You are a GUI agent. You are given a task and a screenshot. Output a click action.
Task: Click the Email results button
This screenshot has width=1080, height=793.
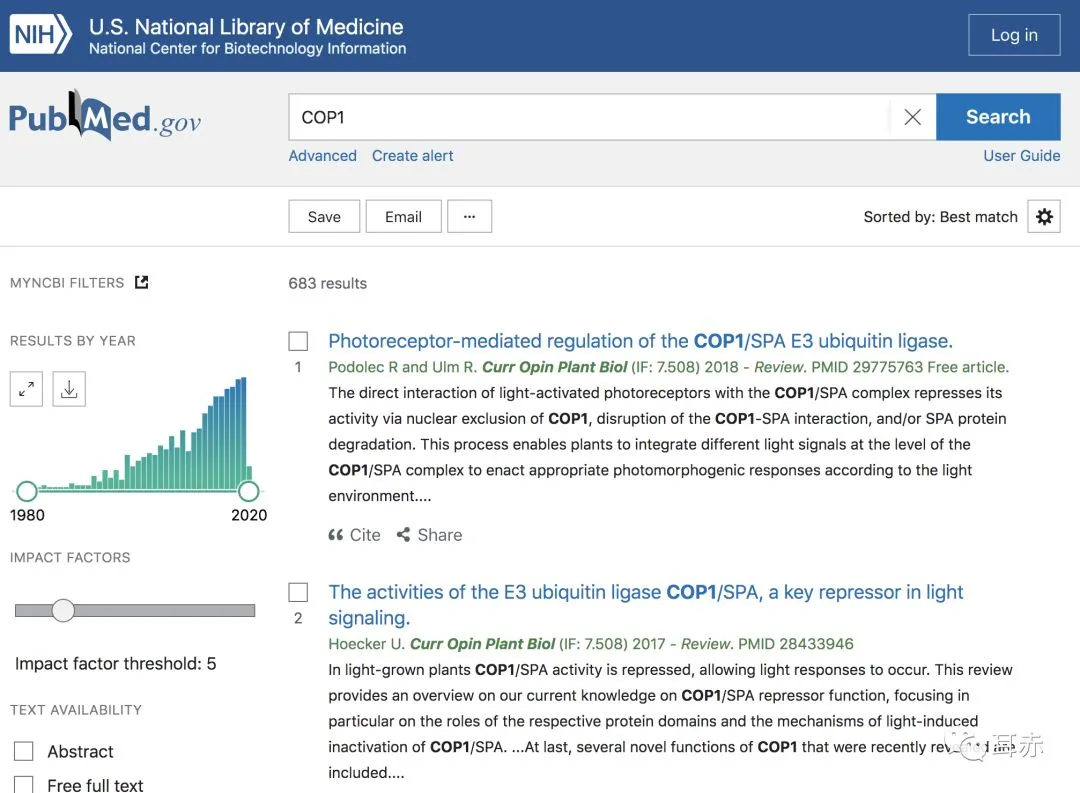tap(404, 217)
